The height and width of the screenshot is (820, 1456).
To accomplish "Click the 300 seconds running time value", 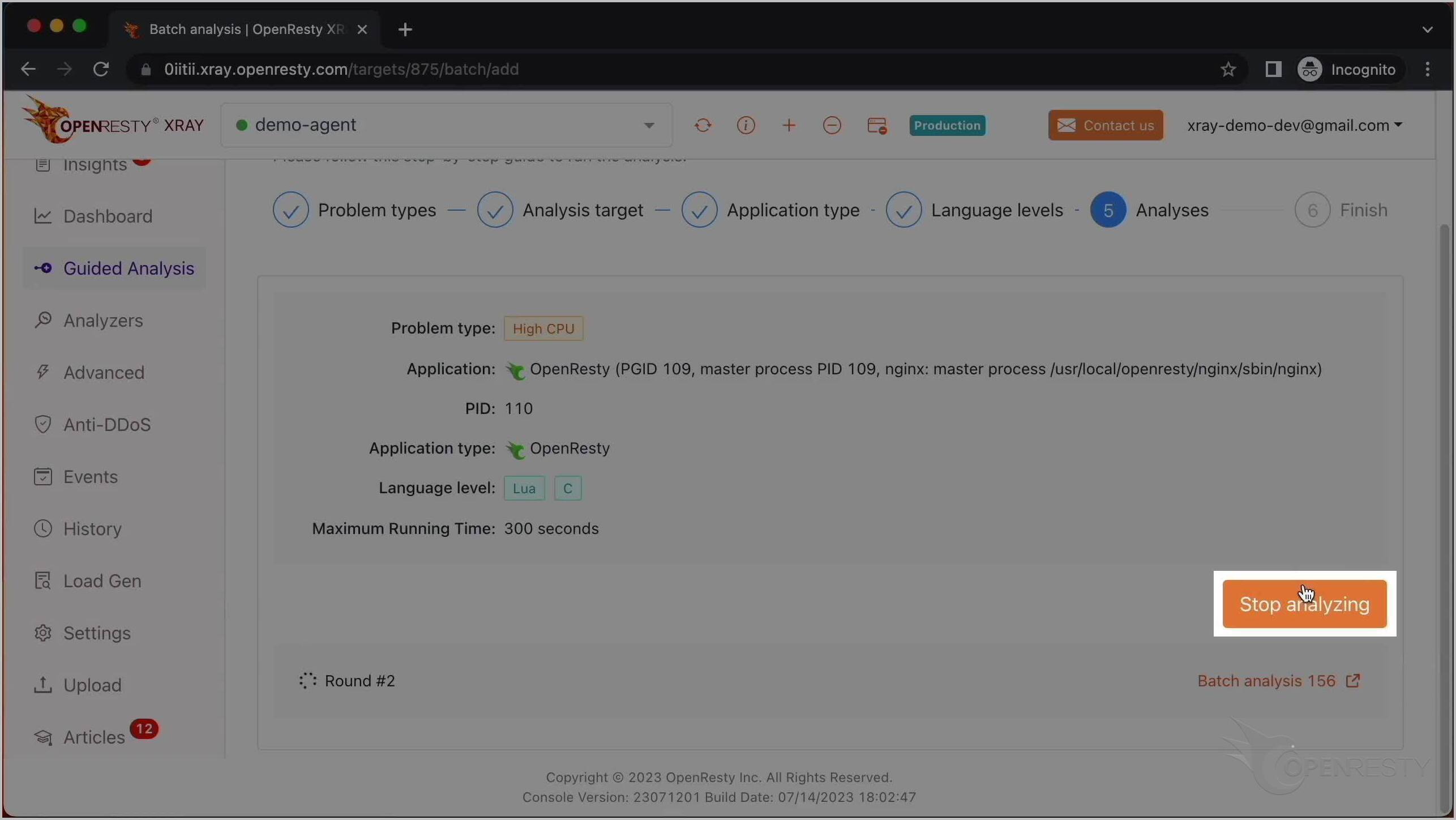I will click(551, 528).
